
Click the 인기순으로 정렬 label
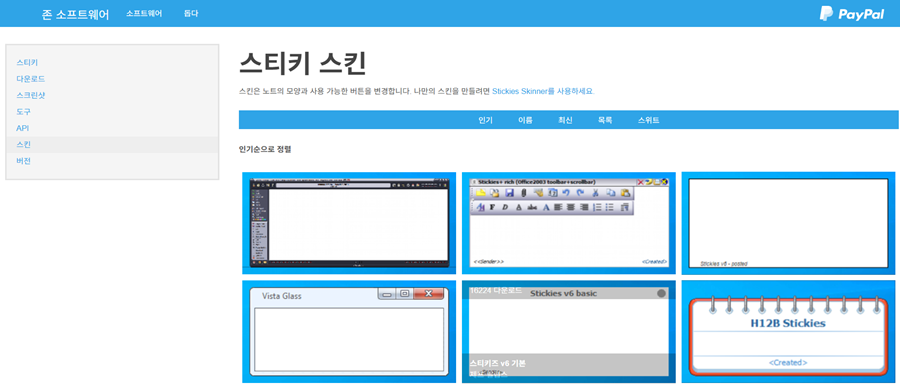(x=265, y=150)
